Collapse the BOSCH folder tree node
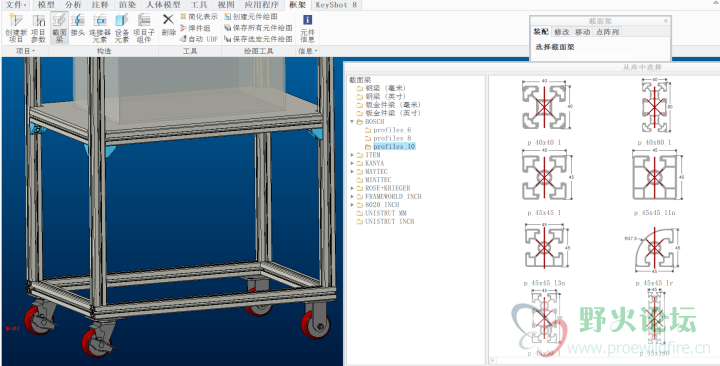 tap(352, 122)
